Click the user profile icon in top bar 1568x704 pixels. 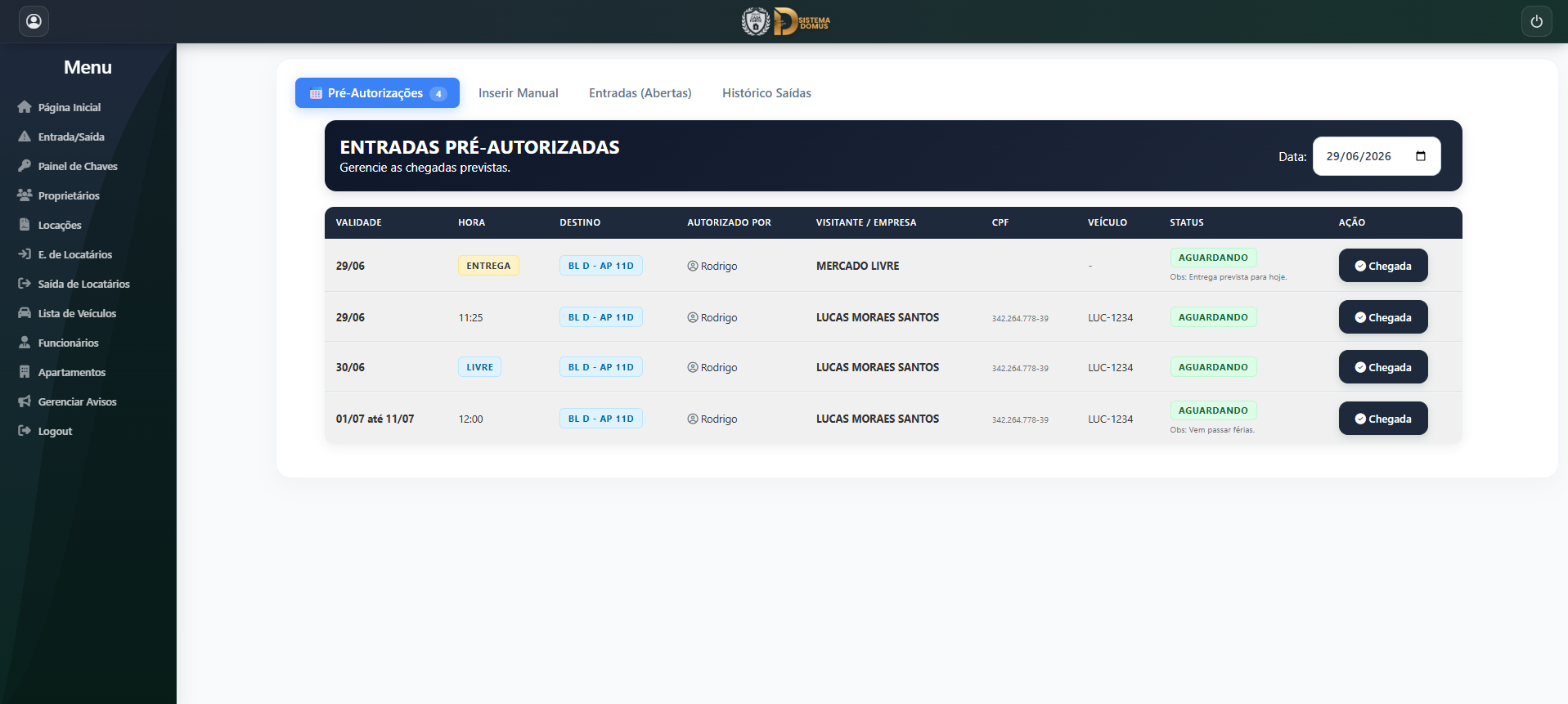point(34,21)
